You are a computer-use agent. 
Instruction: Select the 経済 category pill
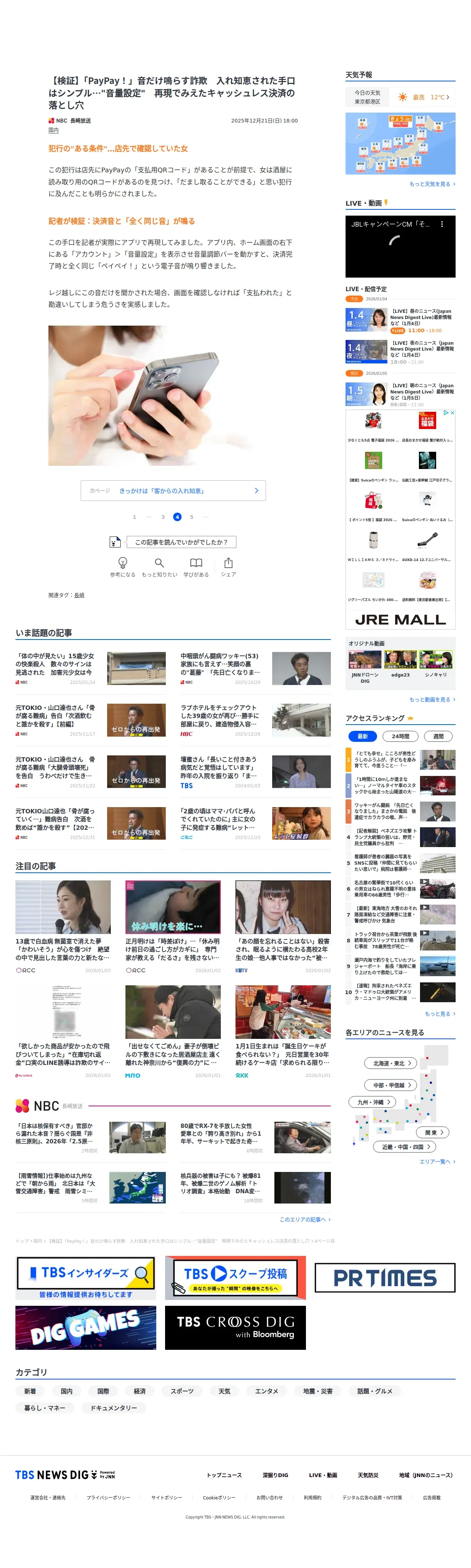pyautogui.click(x=140, y=1391)
